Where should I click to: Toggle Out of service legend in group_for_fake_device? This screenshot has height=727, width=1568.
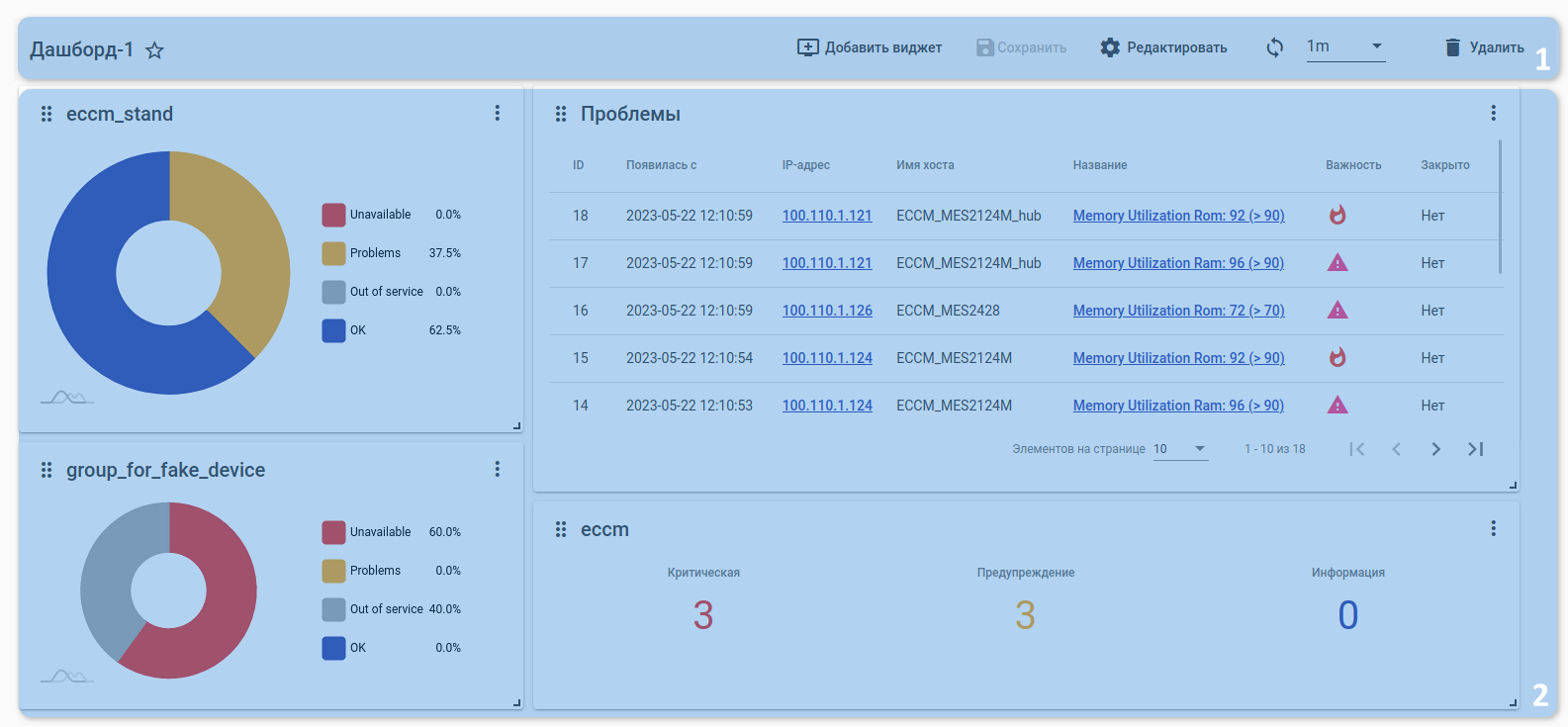(x=386, y=609)
